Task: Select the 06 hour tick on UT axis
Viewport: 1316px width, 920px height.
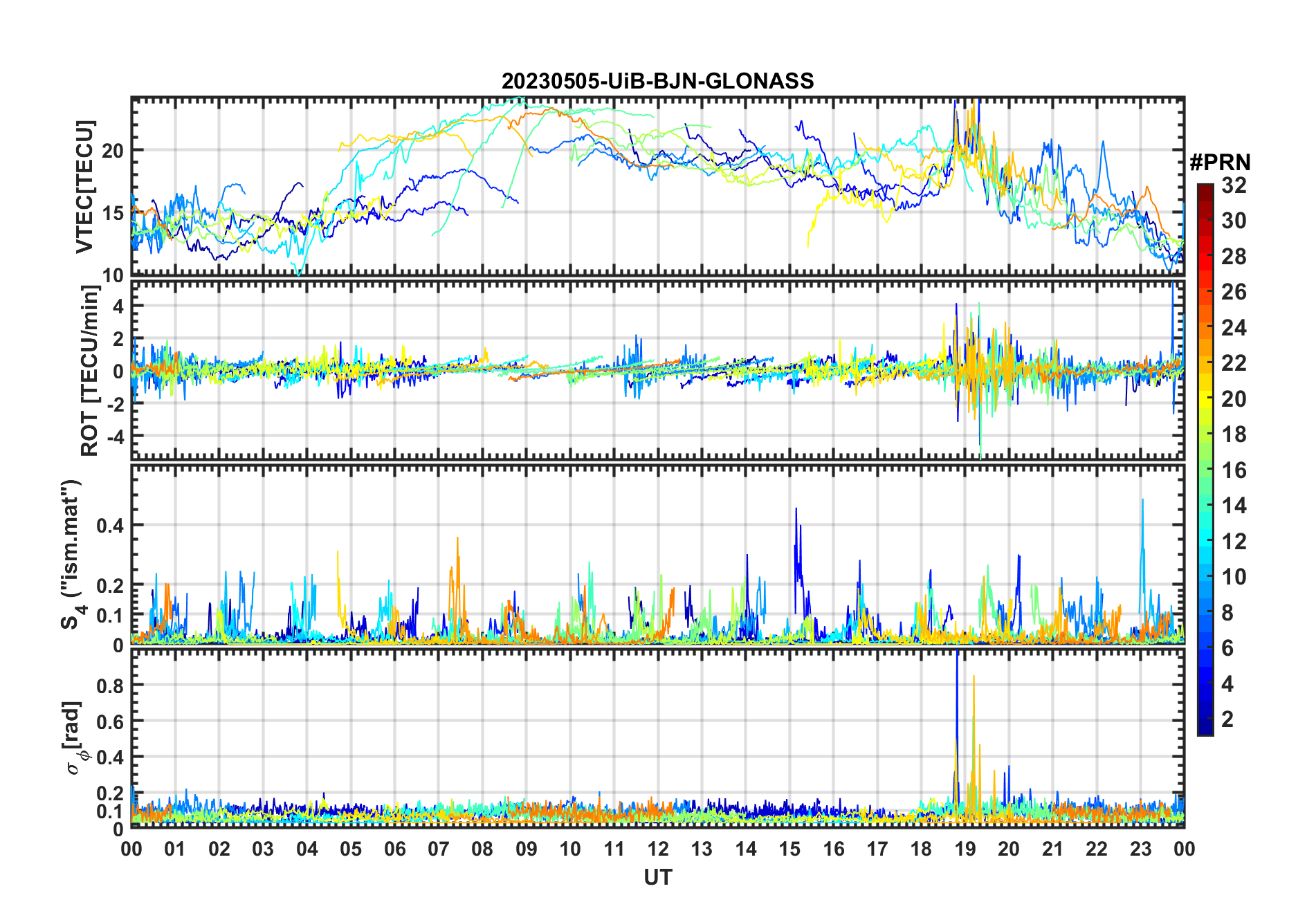Action: point(394,849)
